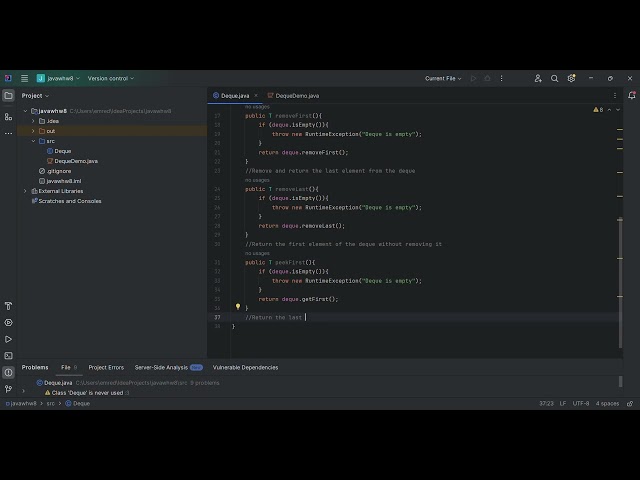Open the Git tool window icon

8,389
